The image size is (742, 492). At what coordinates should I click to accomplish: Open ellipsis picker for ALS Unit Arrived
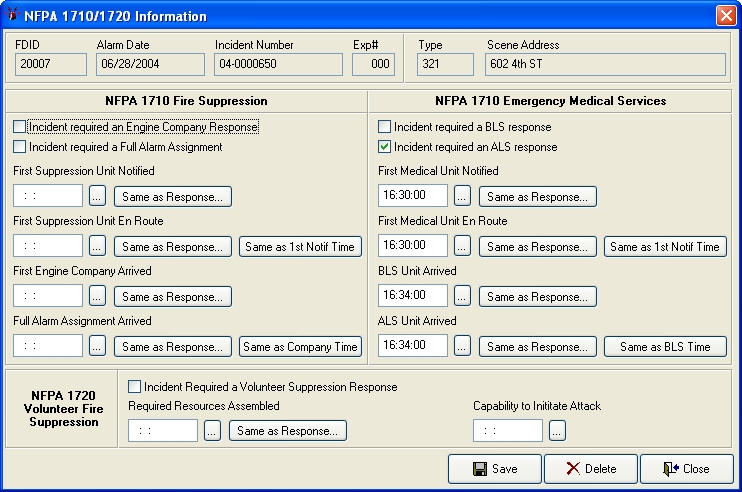(x=462, y=346)
